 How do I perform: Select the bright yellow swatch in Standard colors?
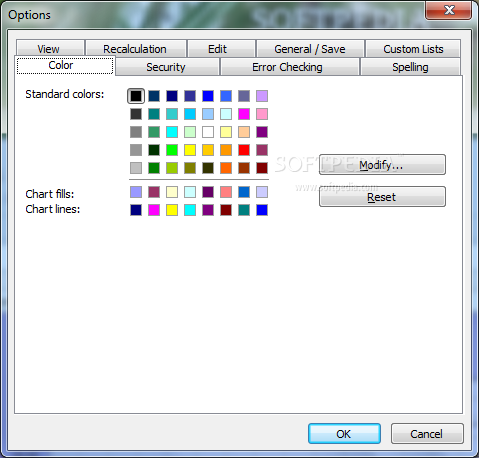click(190, 150)
